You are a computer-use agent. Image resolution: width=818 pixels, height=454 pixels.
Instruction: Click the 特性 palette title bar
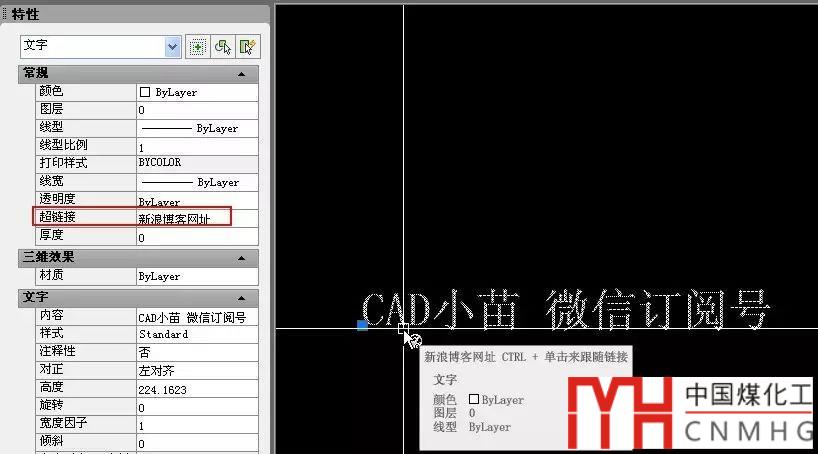coord(136,14)
